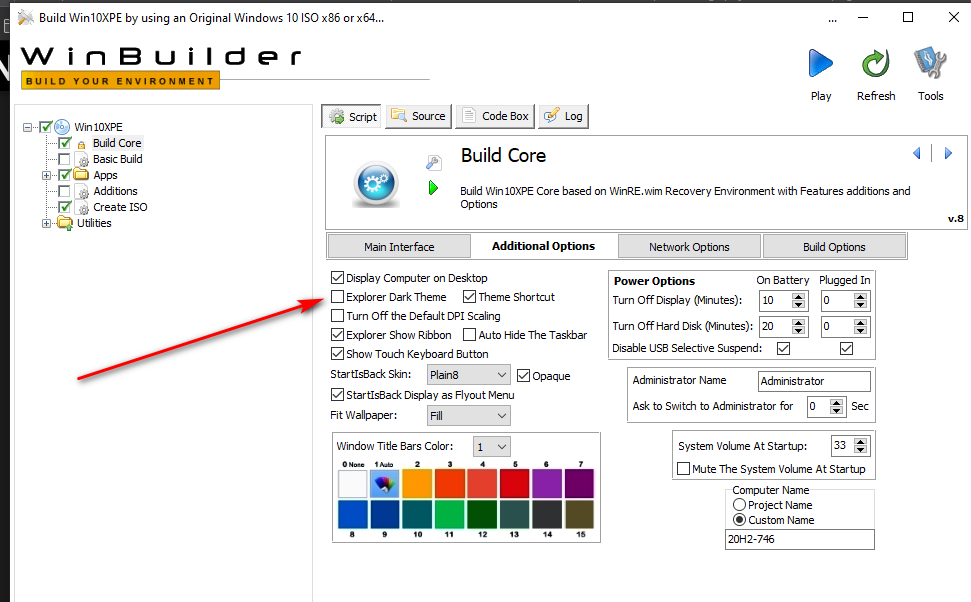971x602 pixels.
Task: Pick the orange color swatch 2
Action: [x=417, y=484]
